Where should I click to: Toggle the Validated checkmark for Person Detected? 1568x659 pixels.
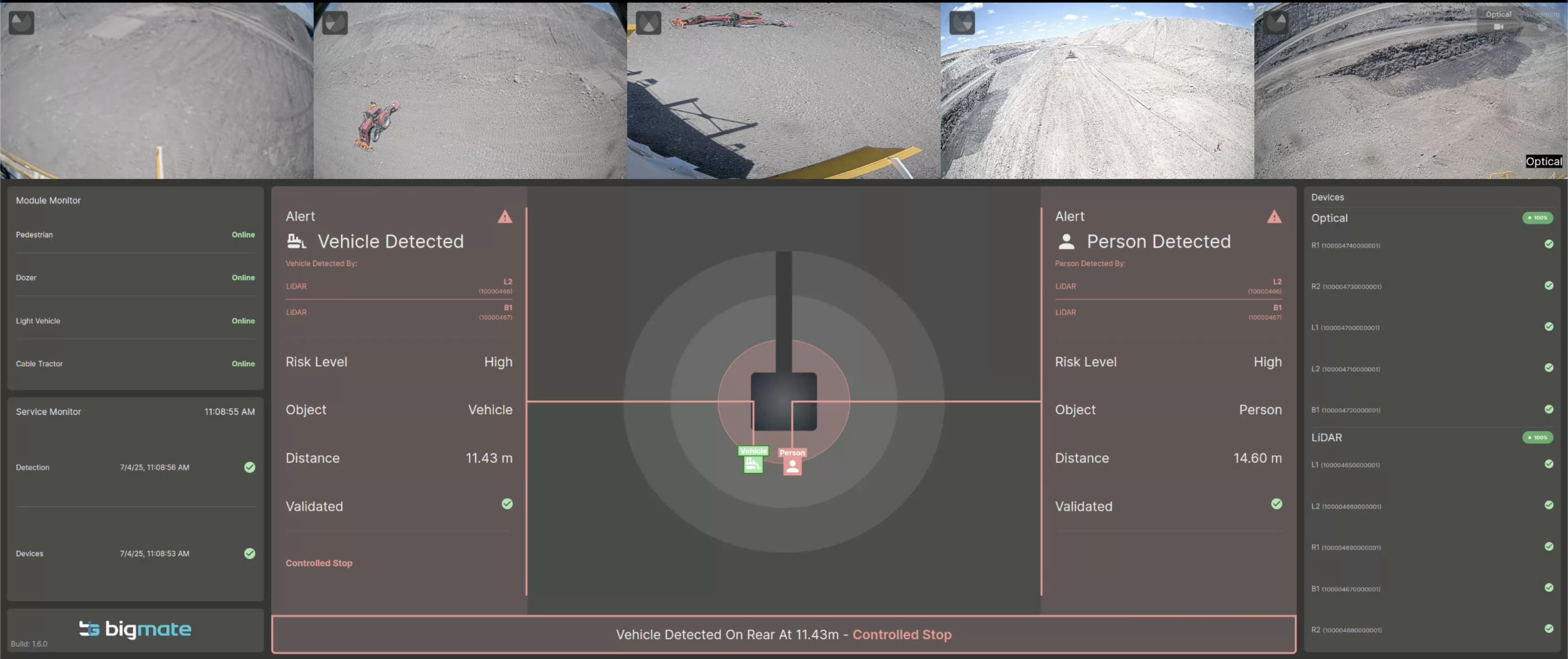click(x=1276, y=504)
